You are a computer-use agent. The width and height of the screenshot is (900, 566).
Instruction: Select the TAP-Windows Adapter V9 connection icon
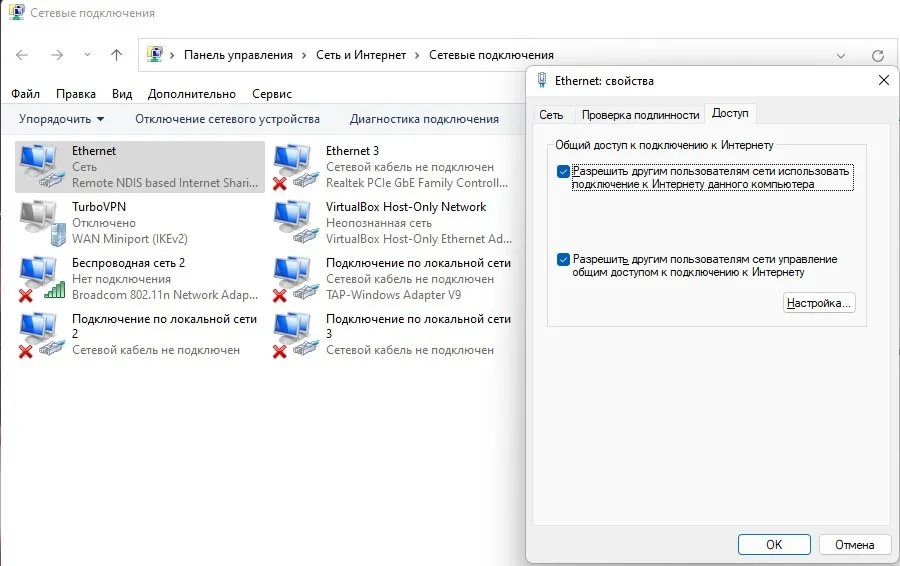pos(296,278)
